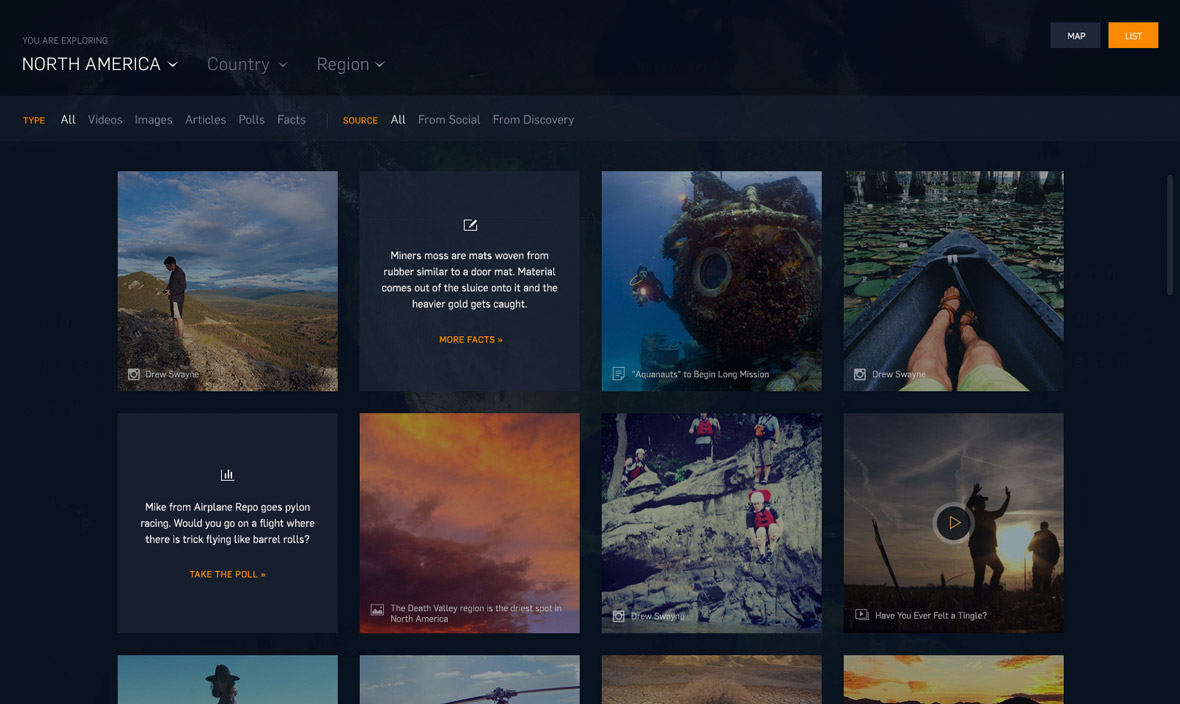Filter type by Polls
Screen dimensions: 1180x704
[x=251, y=120]
